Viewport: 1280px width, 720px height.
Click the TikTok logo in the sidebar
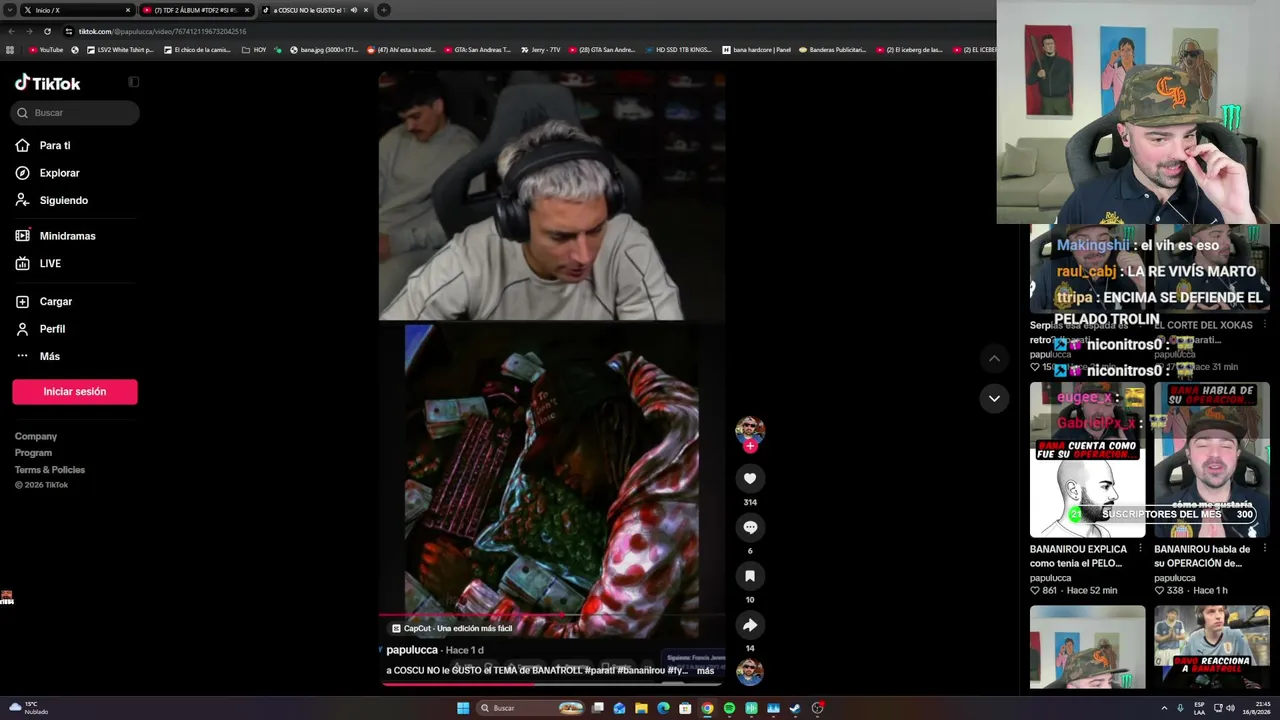click(47, 83)
